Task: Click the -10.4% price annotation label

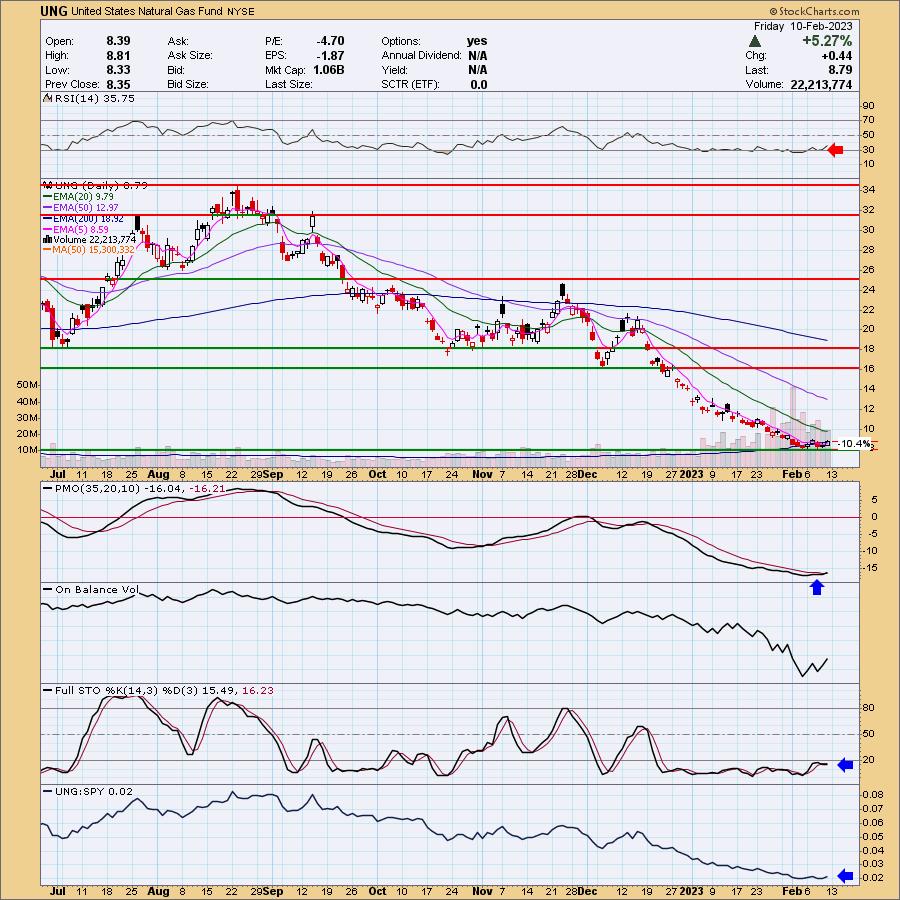Action: 854,444
